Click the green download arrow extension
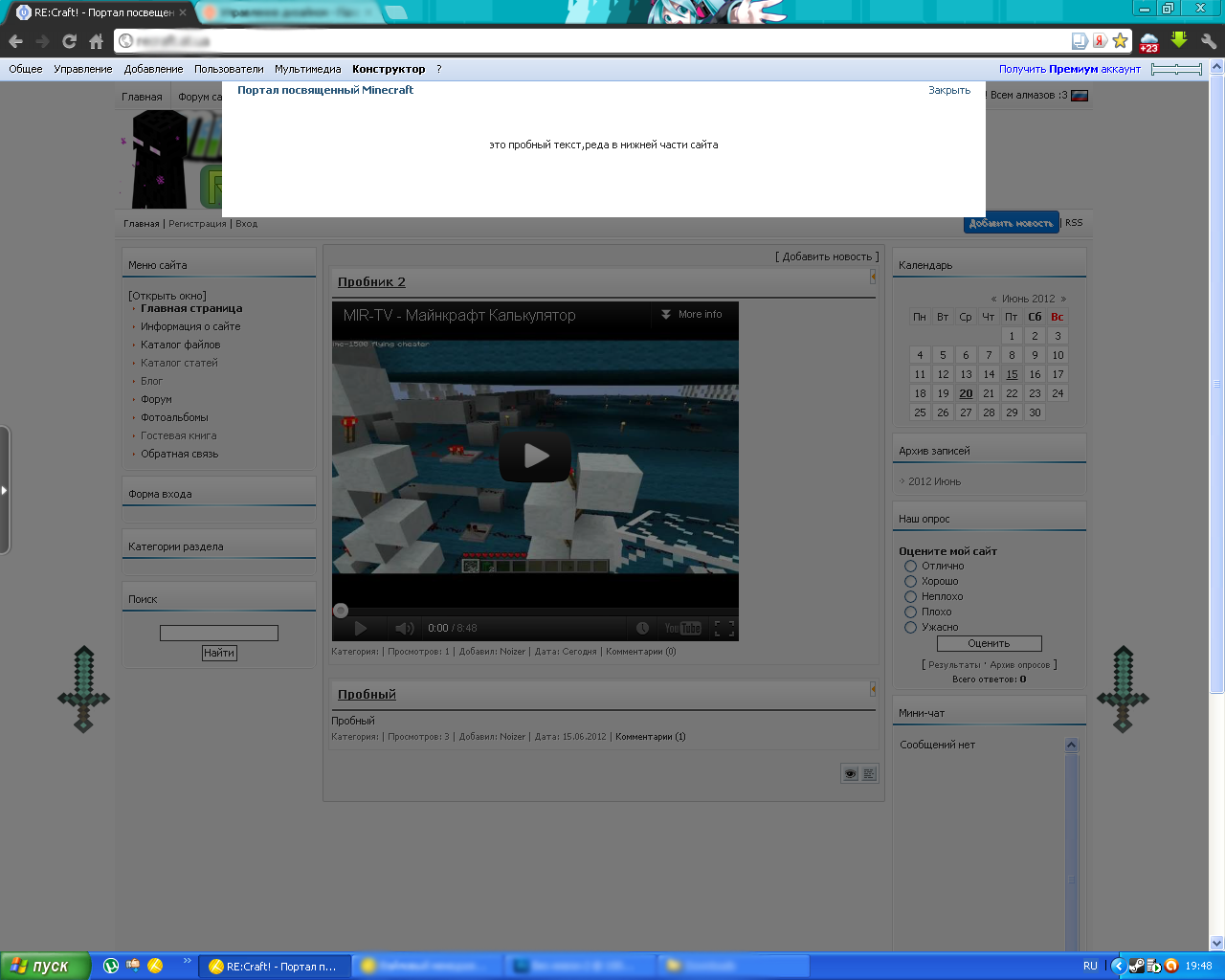Image resolution: width=1225 pixels, height=980 pixels. pyautogui.click(x=1179, y=40)
